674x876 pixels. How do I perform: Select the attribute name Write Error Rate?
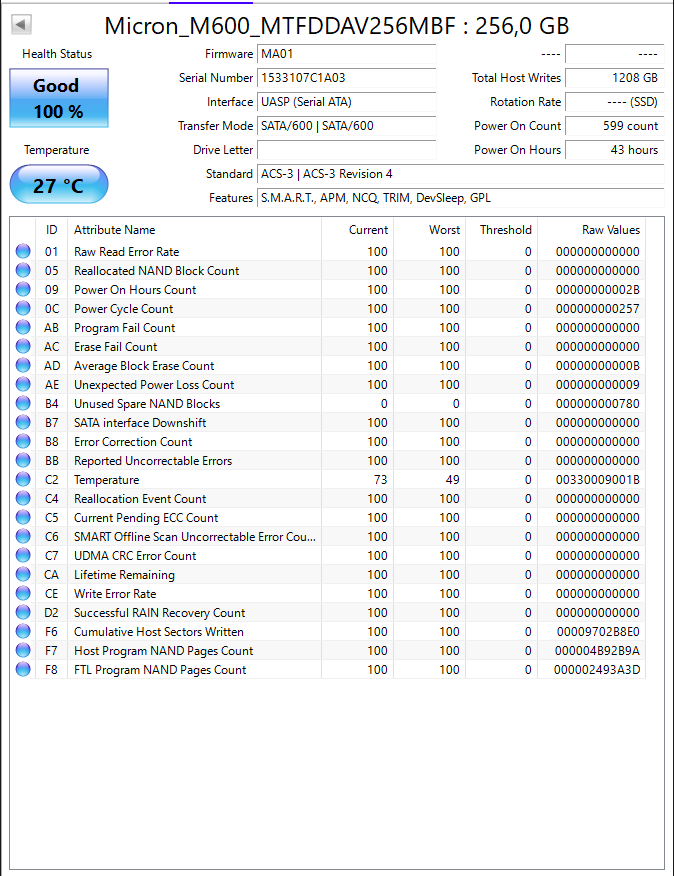point(115,594)
